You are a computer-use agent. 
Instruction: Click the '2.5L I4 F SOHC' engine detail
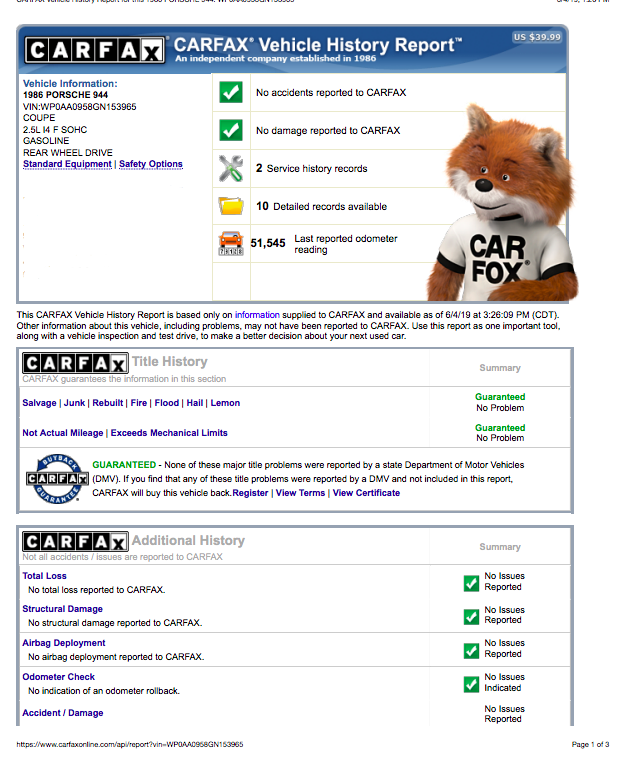pyautogui.click(x=55, y=129)
